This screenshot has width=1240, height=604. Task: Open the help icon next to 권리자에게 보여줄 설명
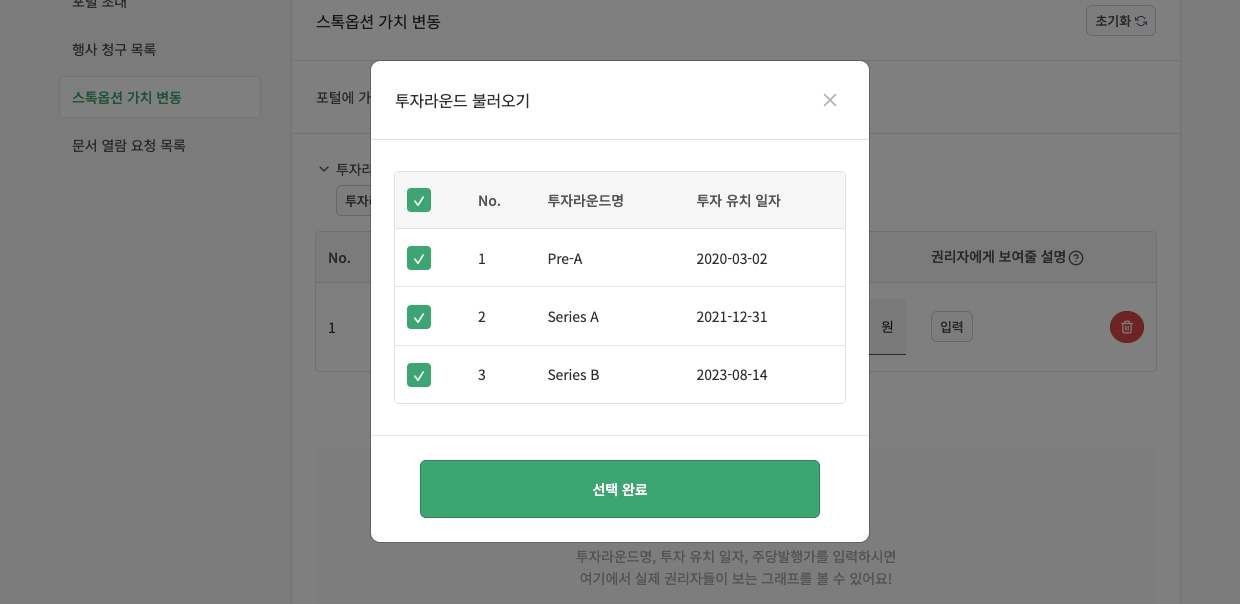pos(1076,257)
